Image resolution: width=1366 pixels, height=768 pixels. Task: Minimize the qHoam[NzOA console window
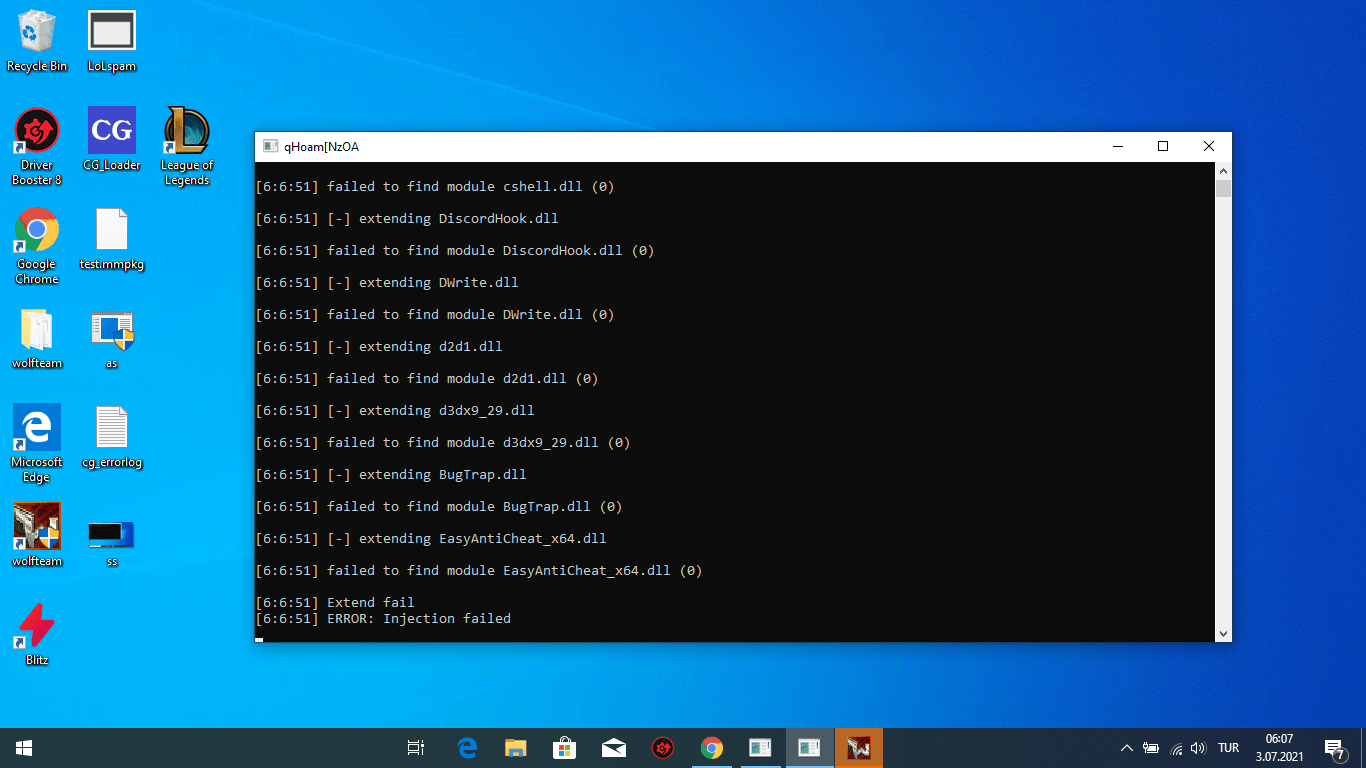click(x=1117, y=147)
